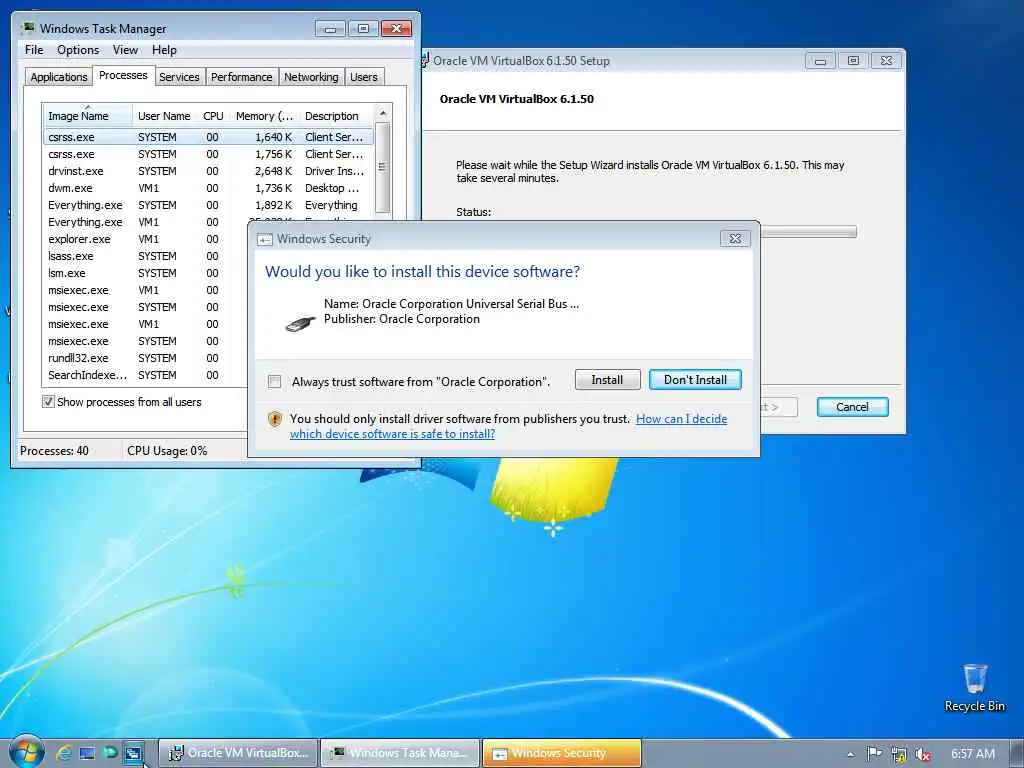The width and height of the screenshot is (1024, 768).
Task: Open the Options menu in Task Manager
Action: (x=78, y=50)
